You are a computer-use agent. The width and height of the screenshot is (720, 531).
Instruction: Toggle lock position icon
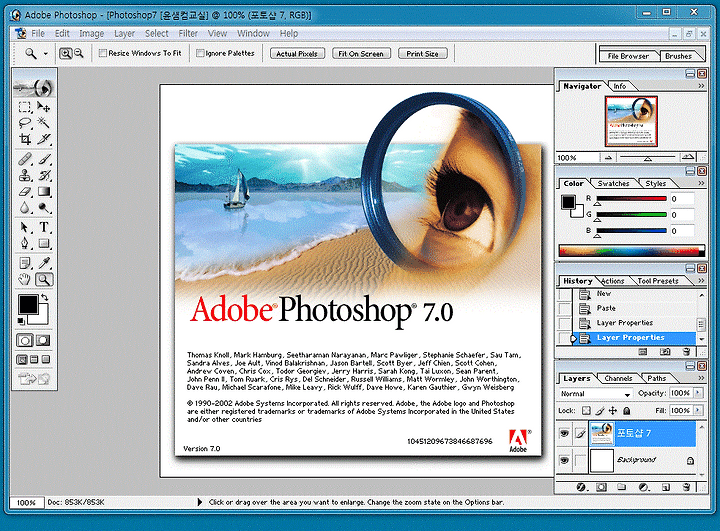point(613,411)
